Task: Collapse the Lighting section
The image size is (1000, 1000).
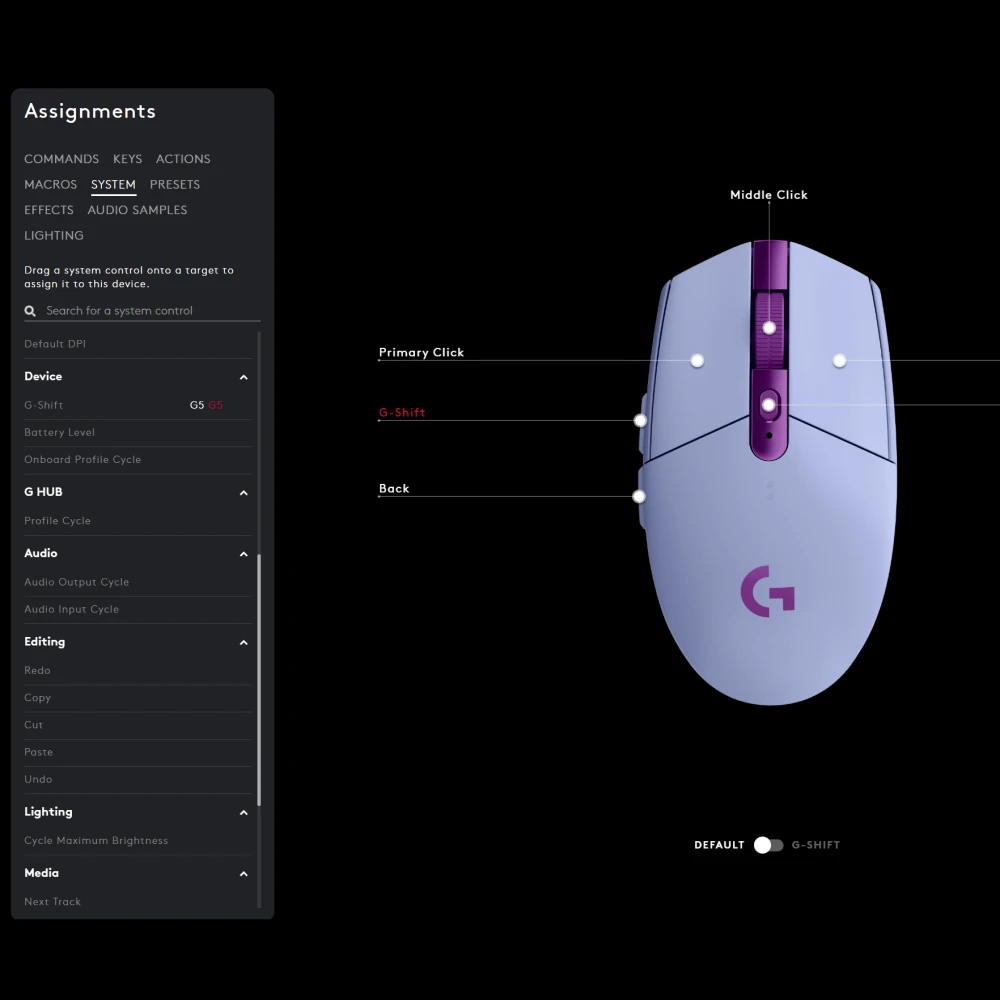Action: (x=244, y=812)
